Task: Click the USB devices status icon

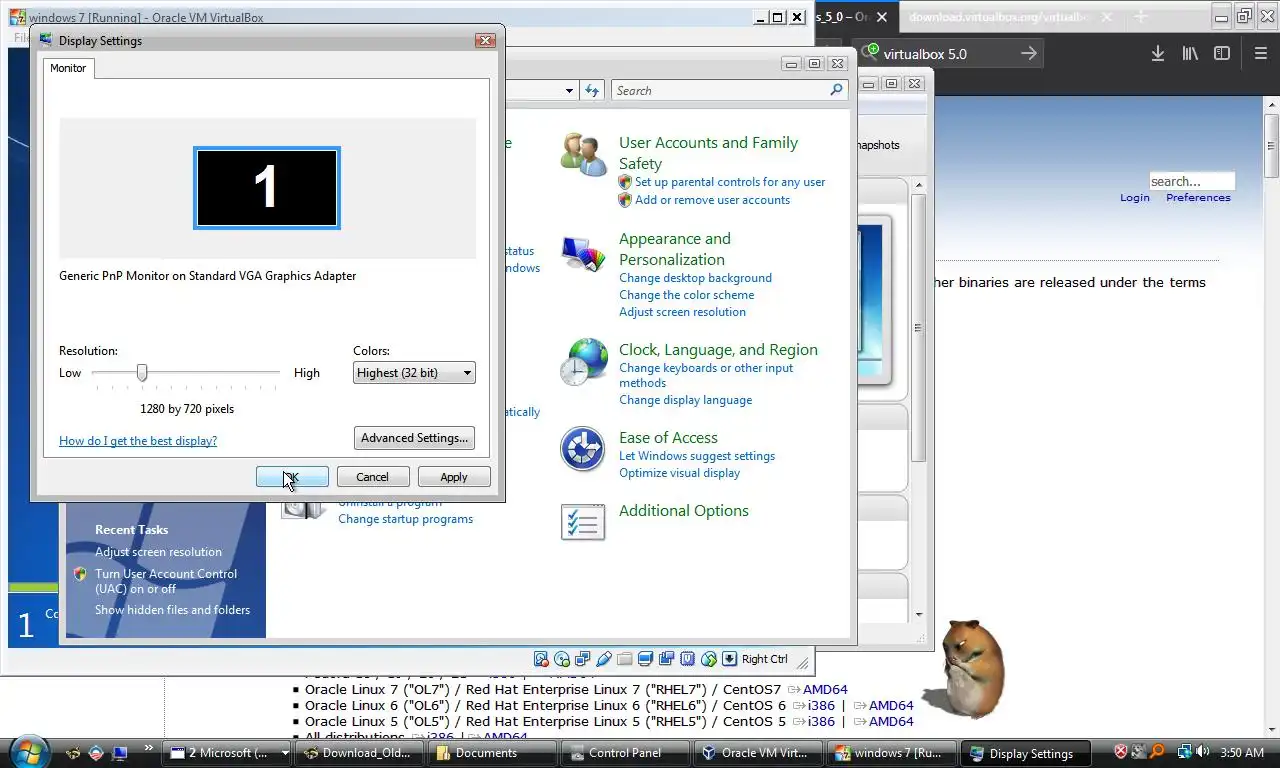Action: point(604,659)
